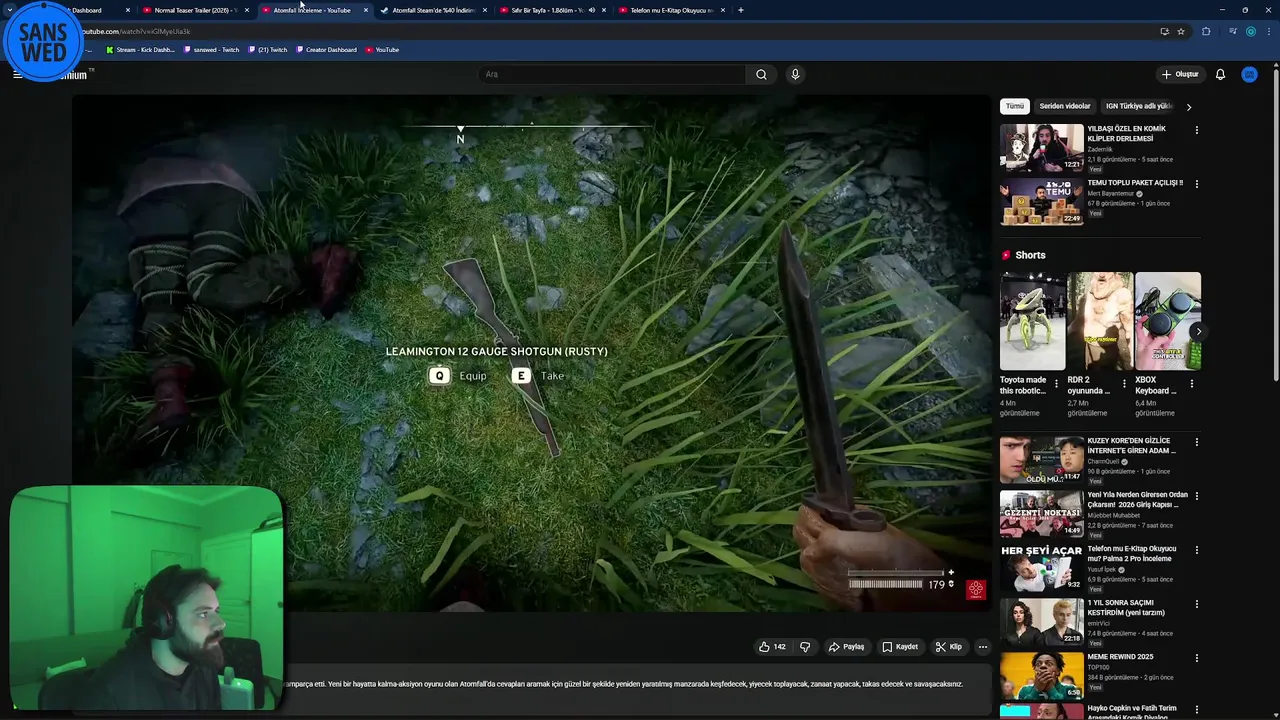
Task: Mute the Sıfır Bir Tayfa tab audio
Action: pyautogui.click(x=592, y=10)
